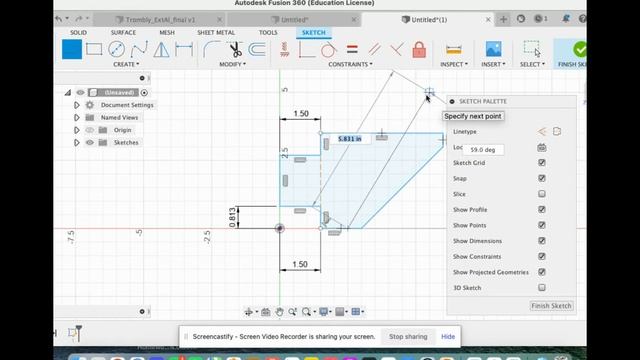Apply the Fix/Unfix lock constraint
640x360 pixels.
pyautogui.click(x=419, y=49)
